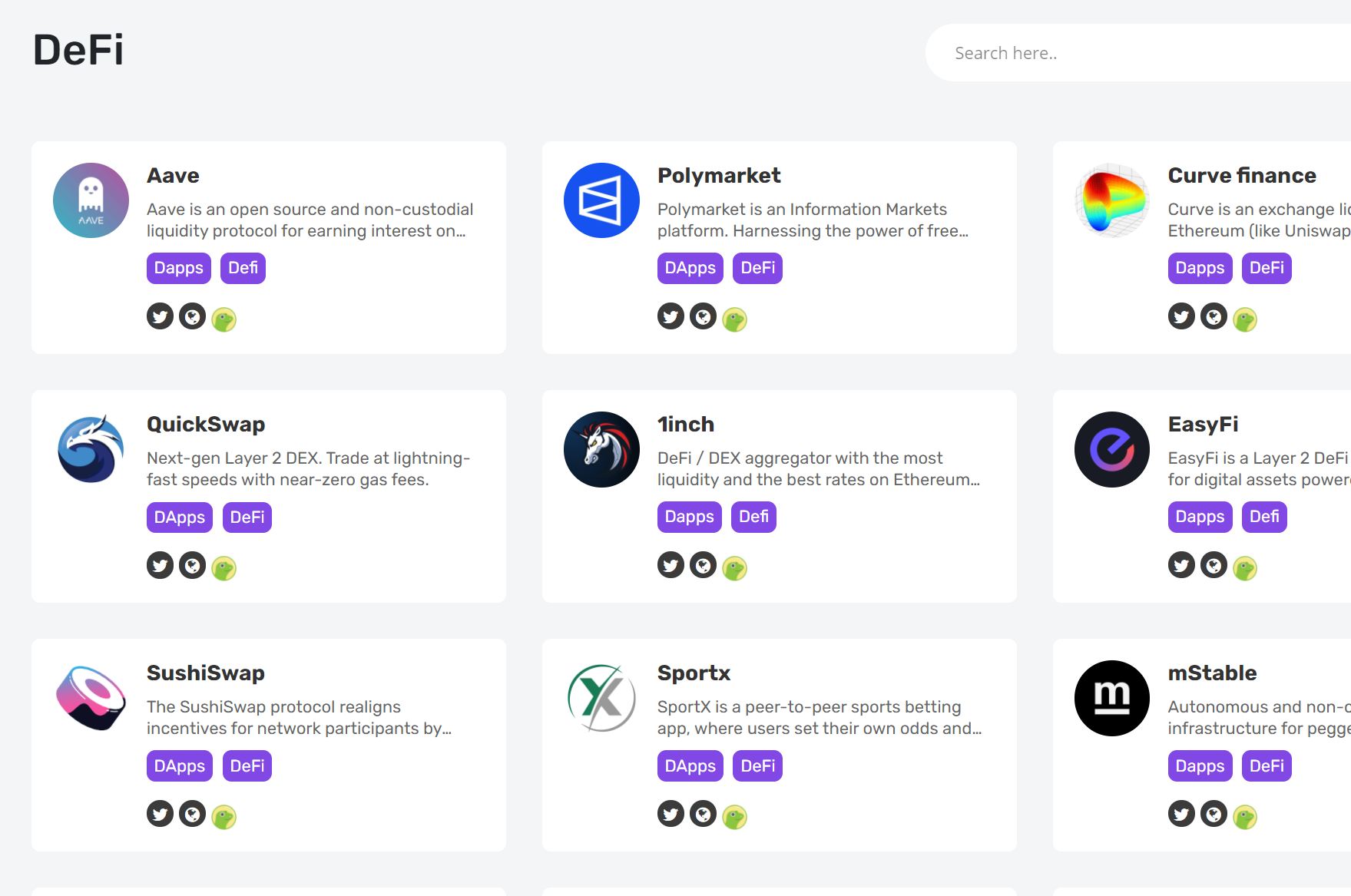
Task: Click the SushiSwap logo image
Action: pos(91,698)
